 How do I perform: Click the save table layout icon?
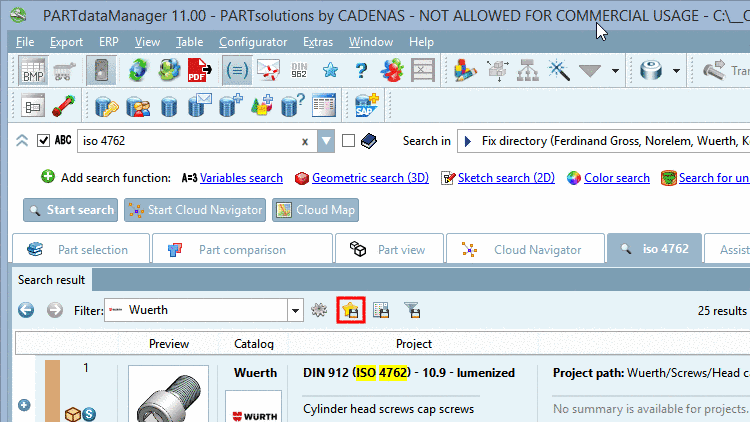click(381, 310)
